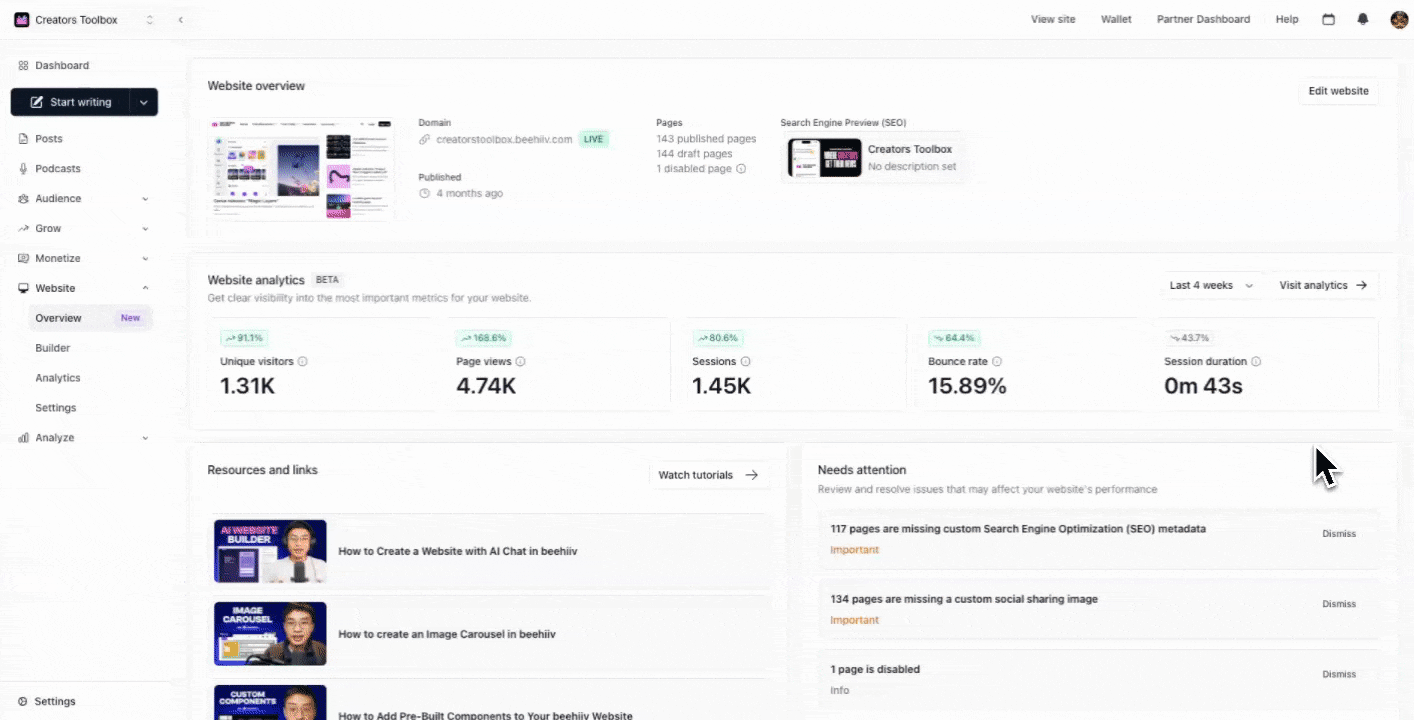Open the Help link

click(x=1287, y=19)
